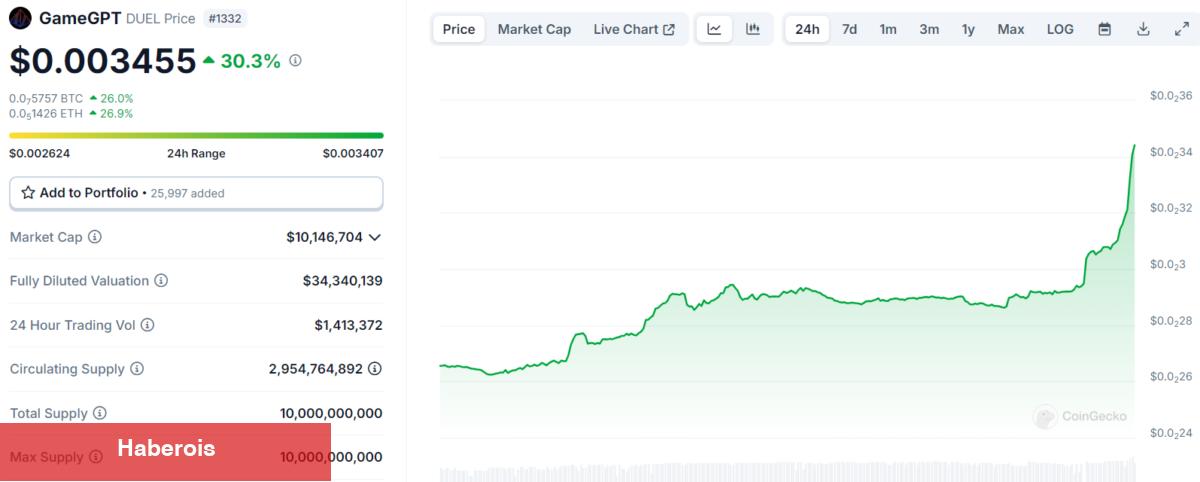The width and height of the screenshot is (1200, 482).
Task: Click the $10,146,704 market cap value
Action: point(324,237)
